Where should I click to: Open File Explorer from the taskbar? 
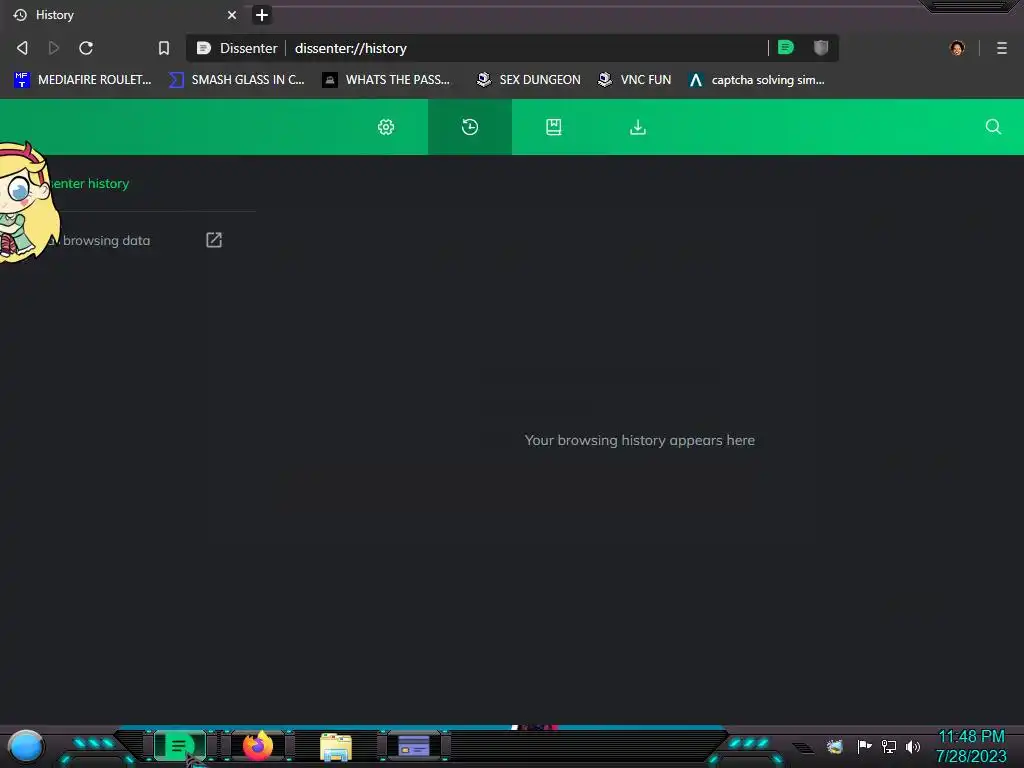tap(336, 746)
